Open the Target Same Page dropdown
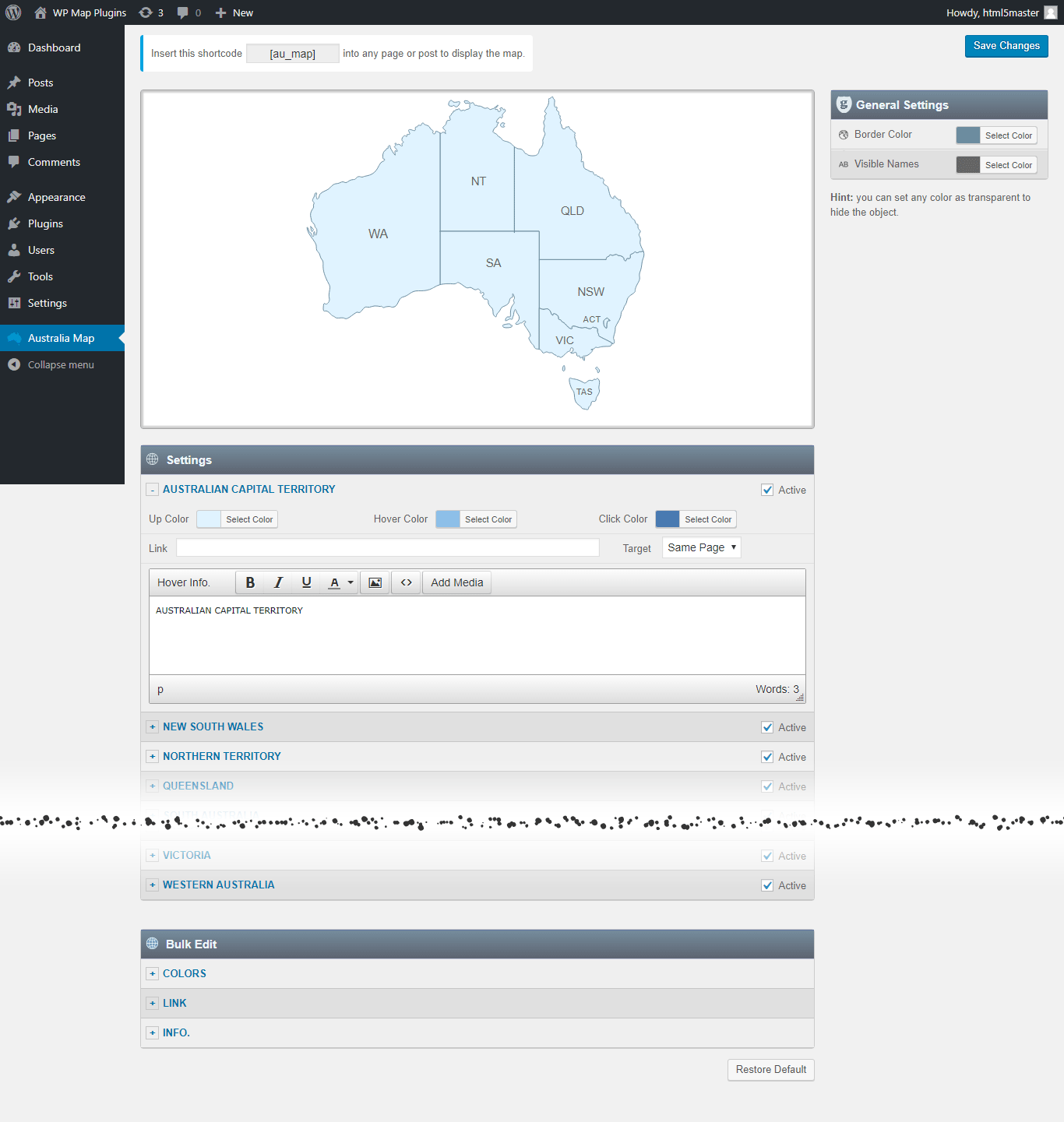This screenshot has width=1064, height=1122. [701, 547]
